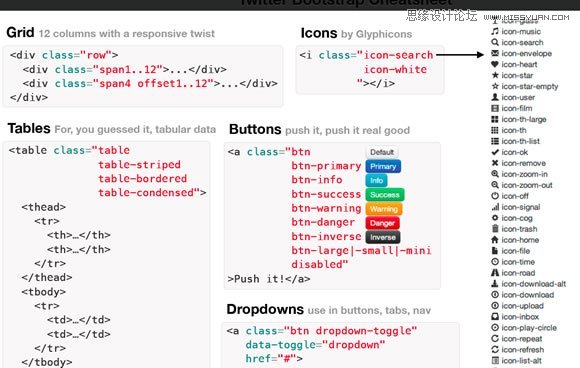Click the zoom-in magnifier icon

coord(495,174)
